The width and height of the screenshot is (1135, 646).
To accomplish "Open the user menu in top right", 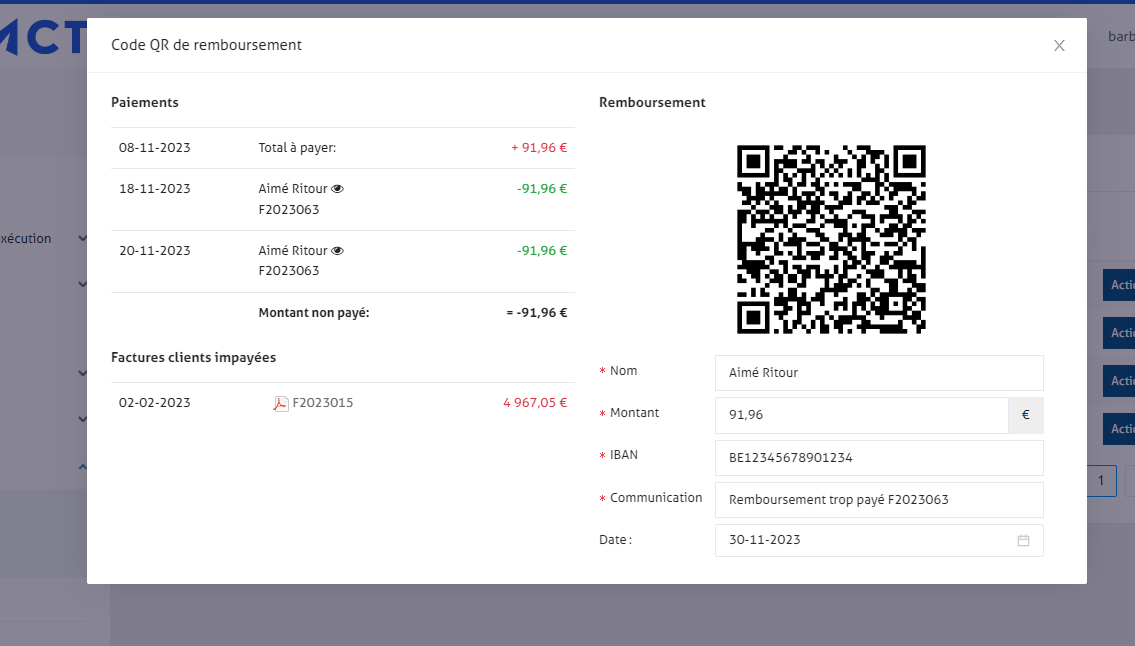I will point(1120,37).
